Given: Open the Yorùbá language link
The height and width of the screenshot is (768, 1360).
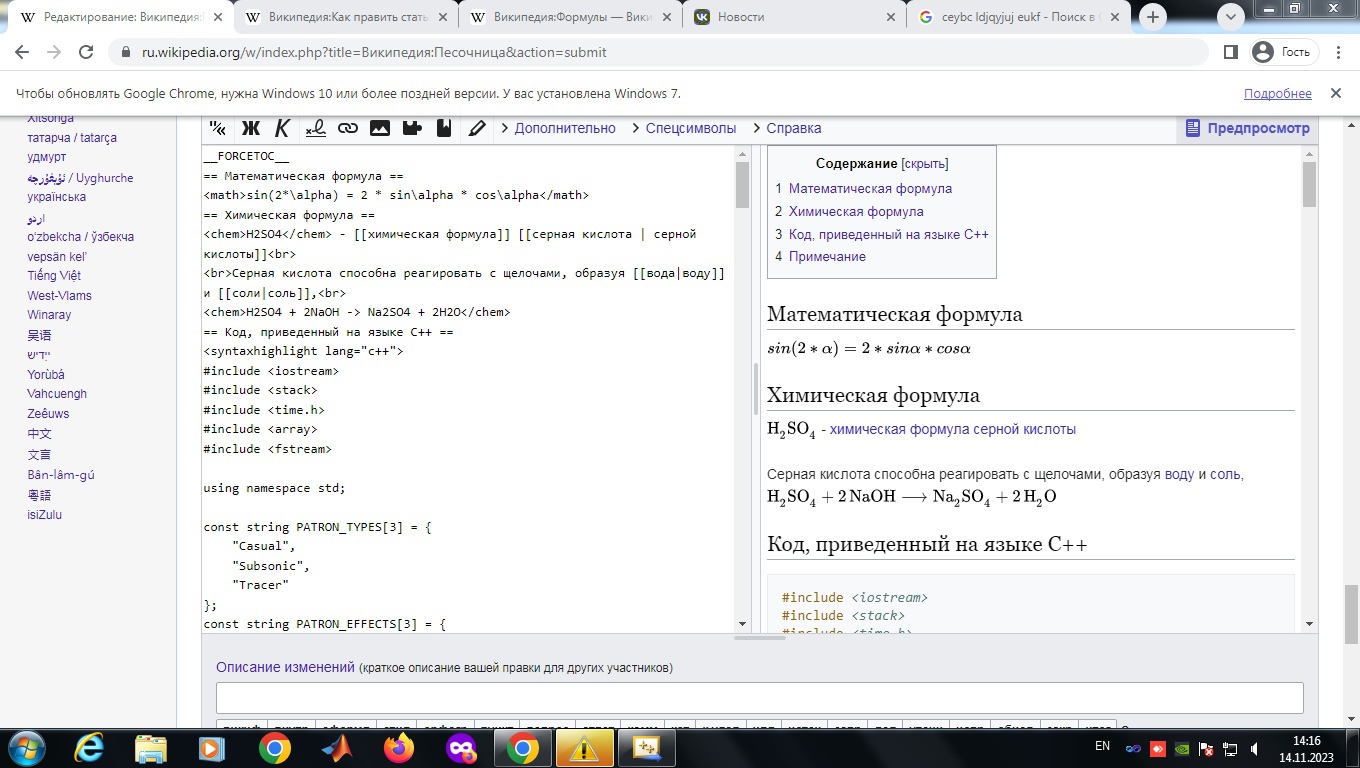Looking at the screenshot, I should 49,374.
